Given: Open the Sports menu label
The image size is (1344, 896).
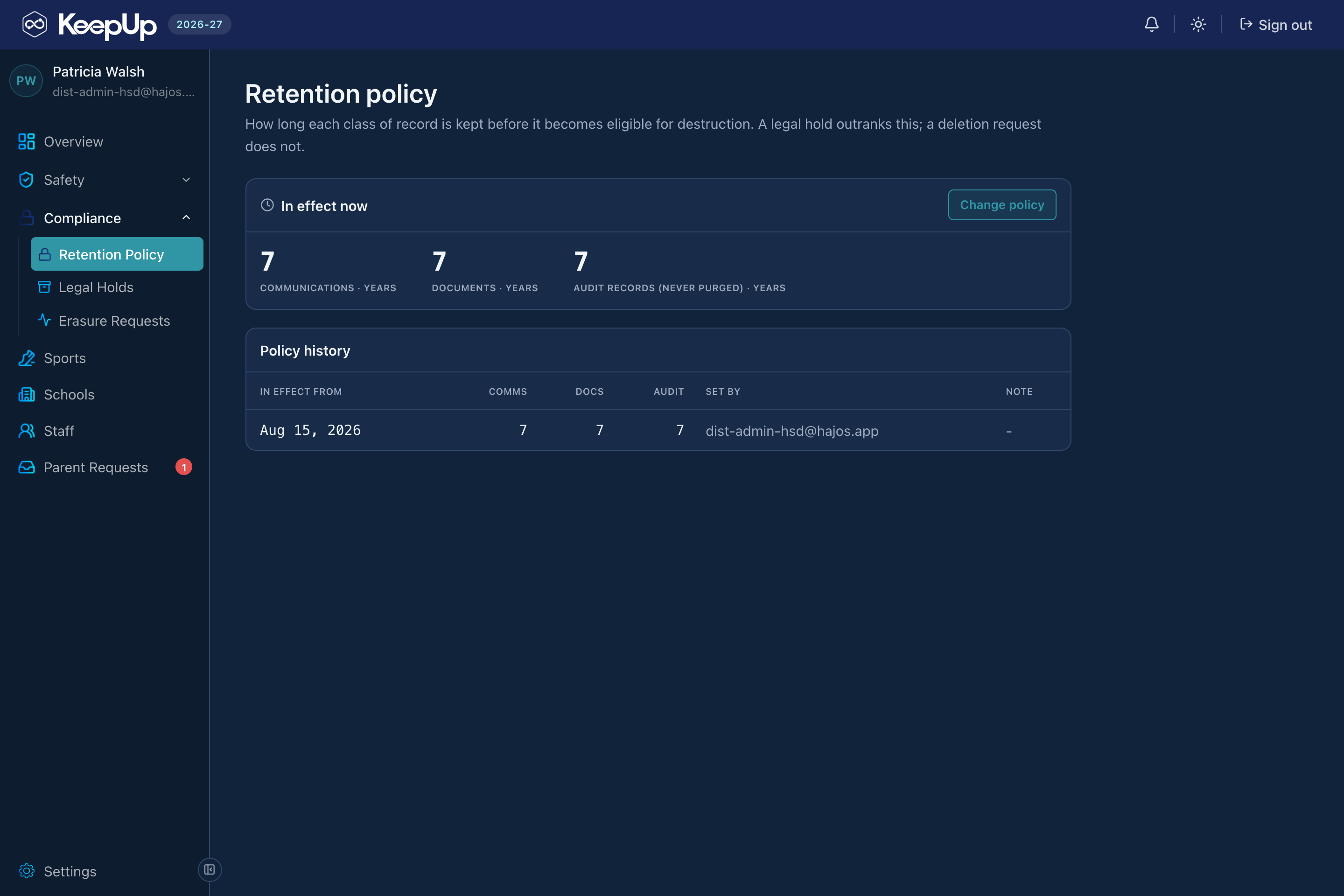Looking at the screenshot, I should pyautogui.click(x=64, y=358).
